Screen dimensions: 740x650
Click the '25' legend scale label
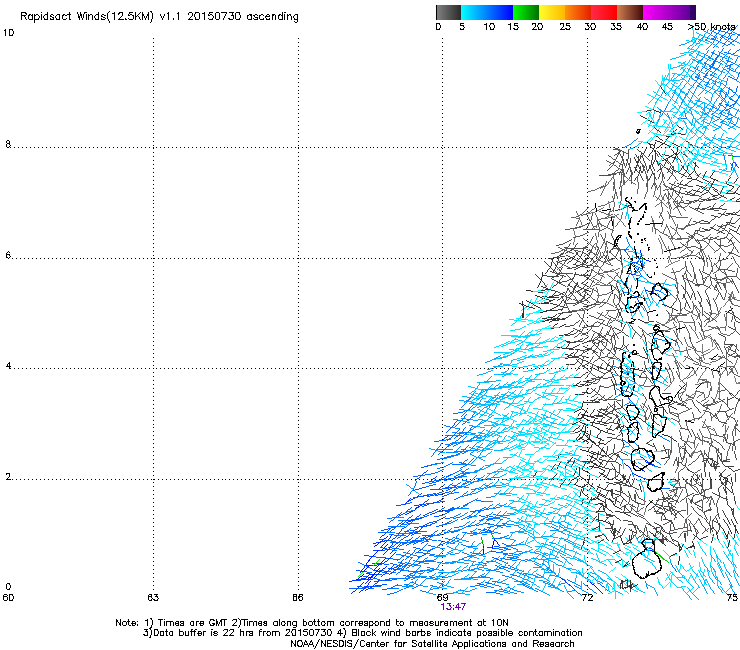565,27
